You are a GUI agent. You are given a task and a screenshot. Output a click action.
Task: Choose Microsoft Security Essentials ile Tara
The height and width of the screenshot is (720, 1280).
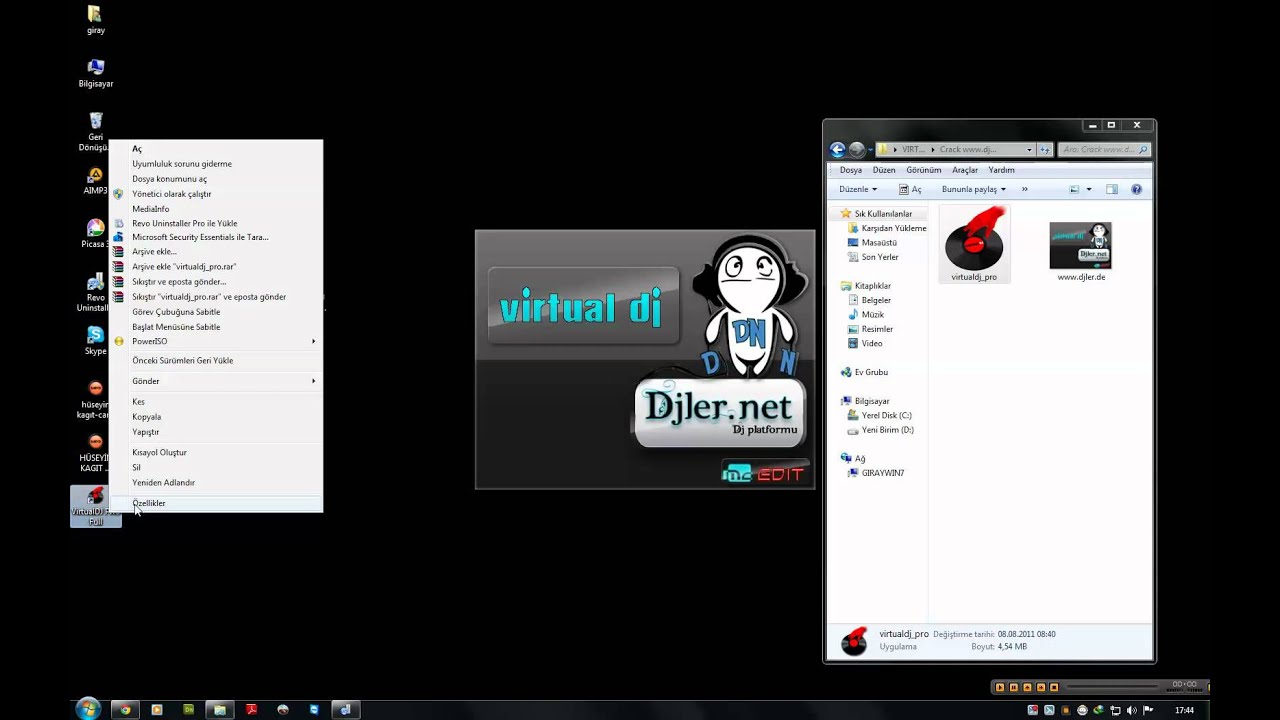click(215, 237)
